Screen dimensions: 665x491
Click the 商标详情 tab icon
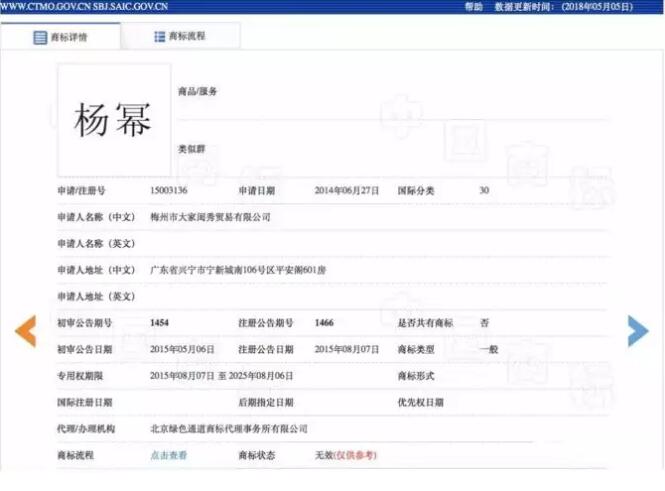click(40, 37)
